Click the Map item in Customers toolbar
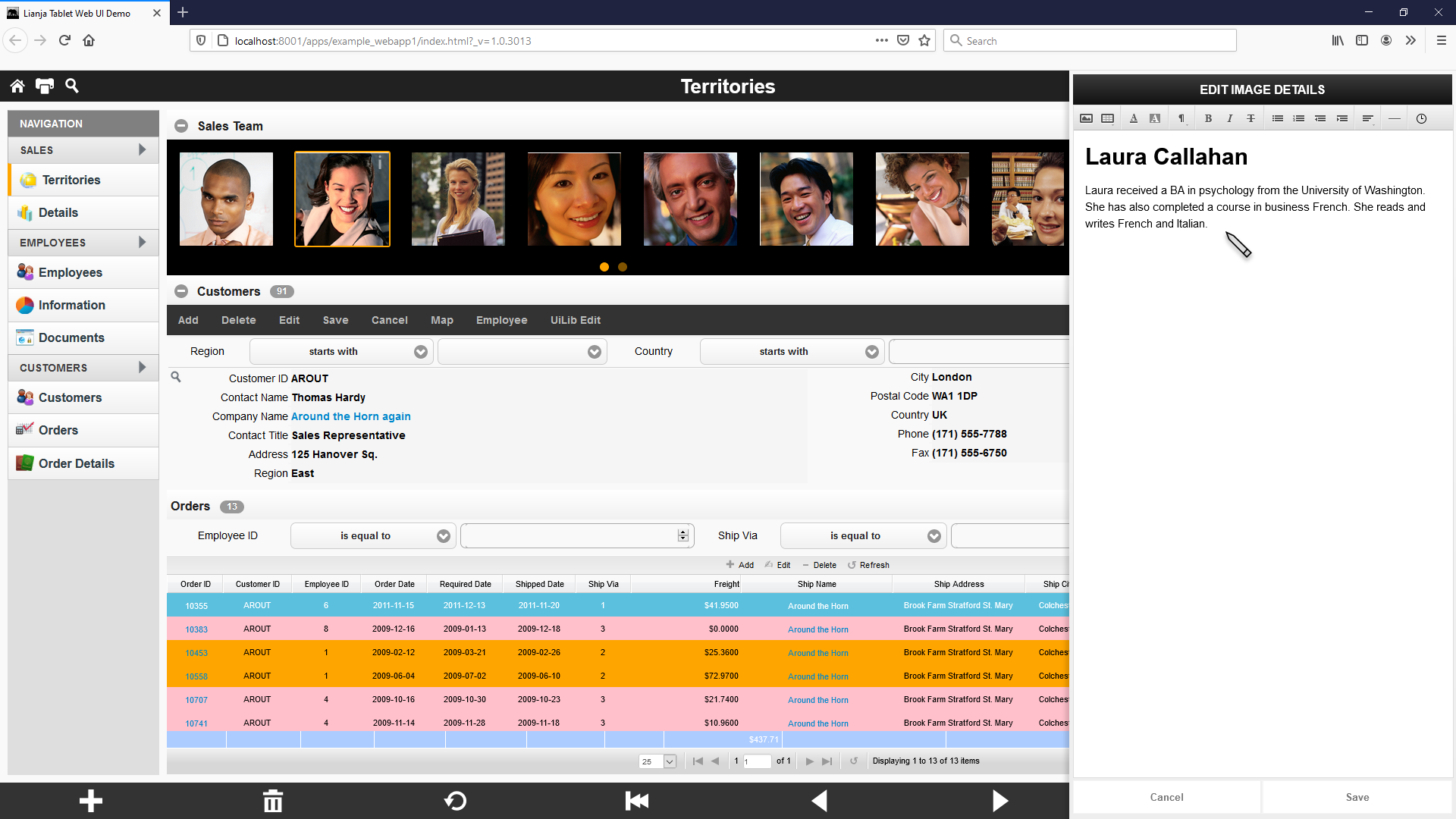This screenshot has height=819, width=1456. coord(441,320)
